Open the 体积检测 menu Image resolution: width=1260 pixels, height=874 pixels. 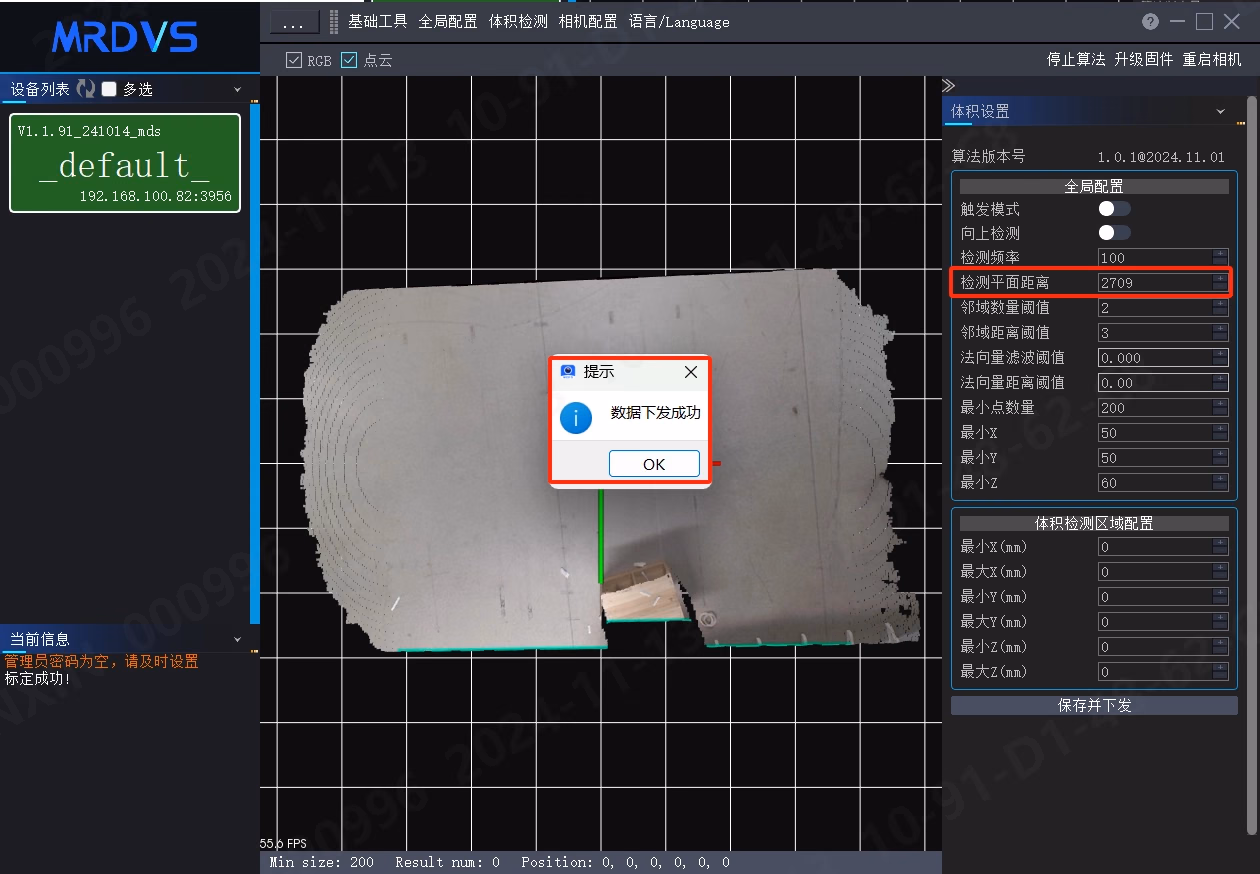(518, 21)
